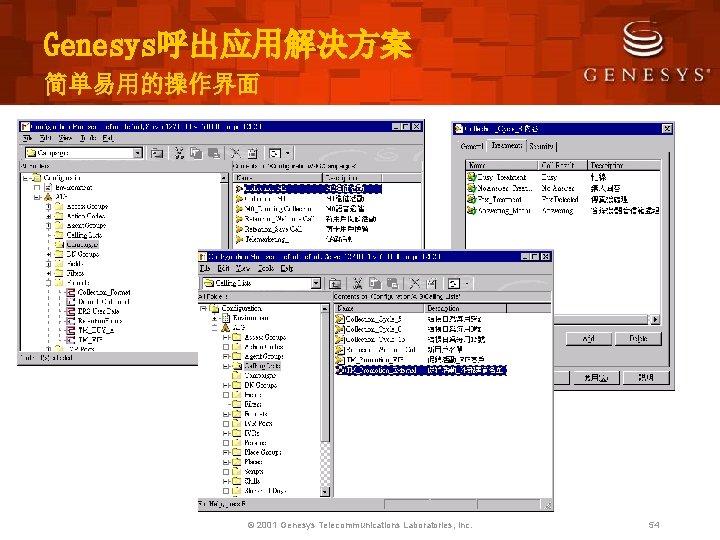This screenshot has width=720, height=540.
Task: Open the Views dropdown arrow in Campaigns window
Action: coord(288,153)
